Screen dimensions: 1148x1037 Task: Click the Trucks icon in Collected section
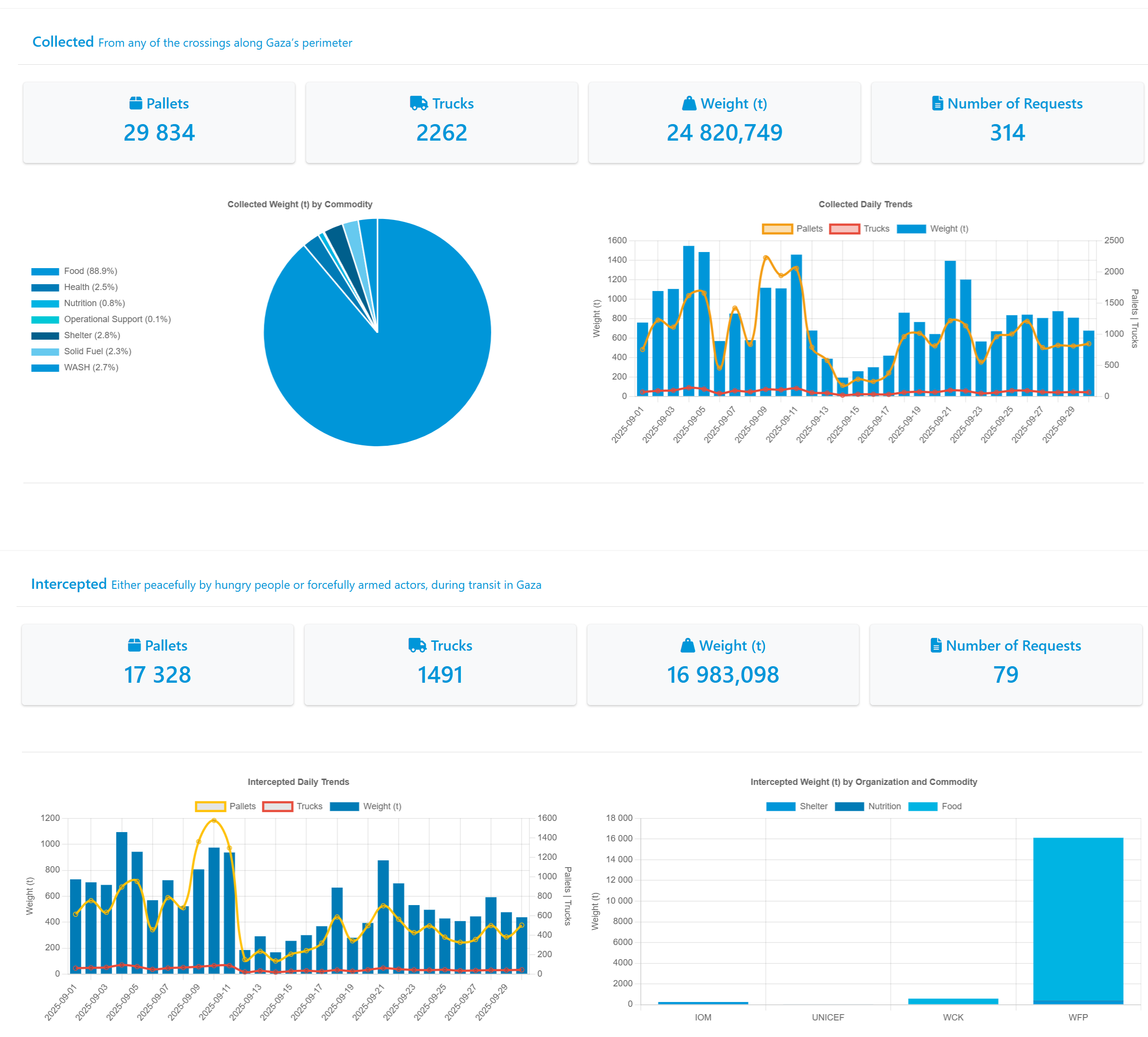tap(419, 103)
